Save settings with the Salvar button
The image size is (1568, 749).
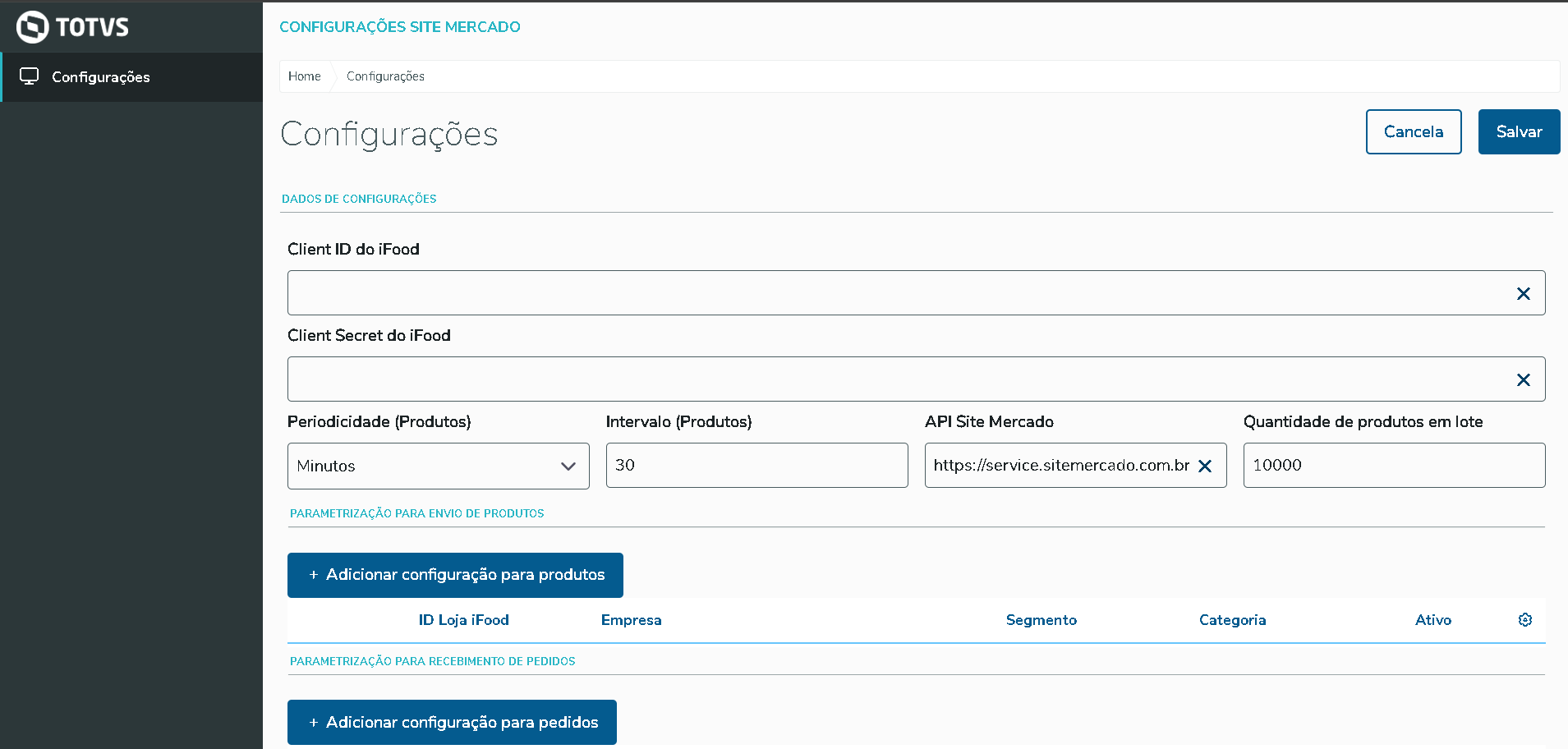pos(1519,131)
